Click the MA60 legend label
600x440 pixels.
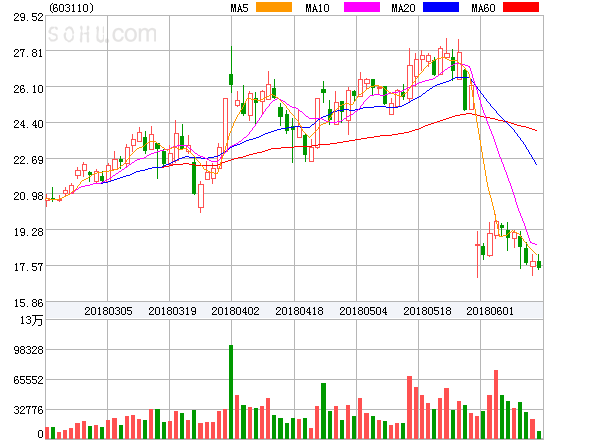483,8
